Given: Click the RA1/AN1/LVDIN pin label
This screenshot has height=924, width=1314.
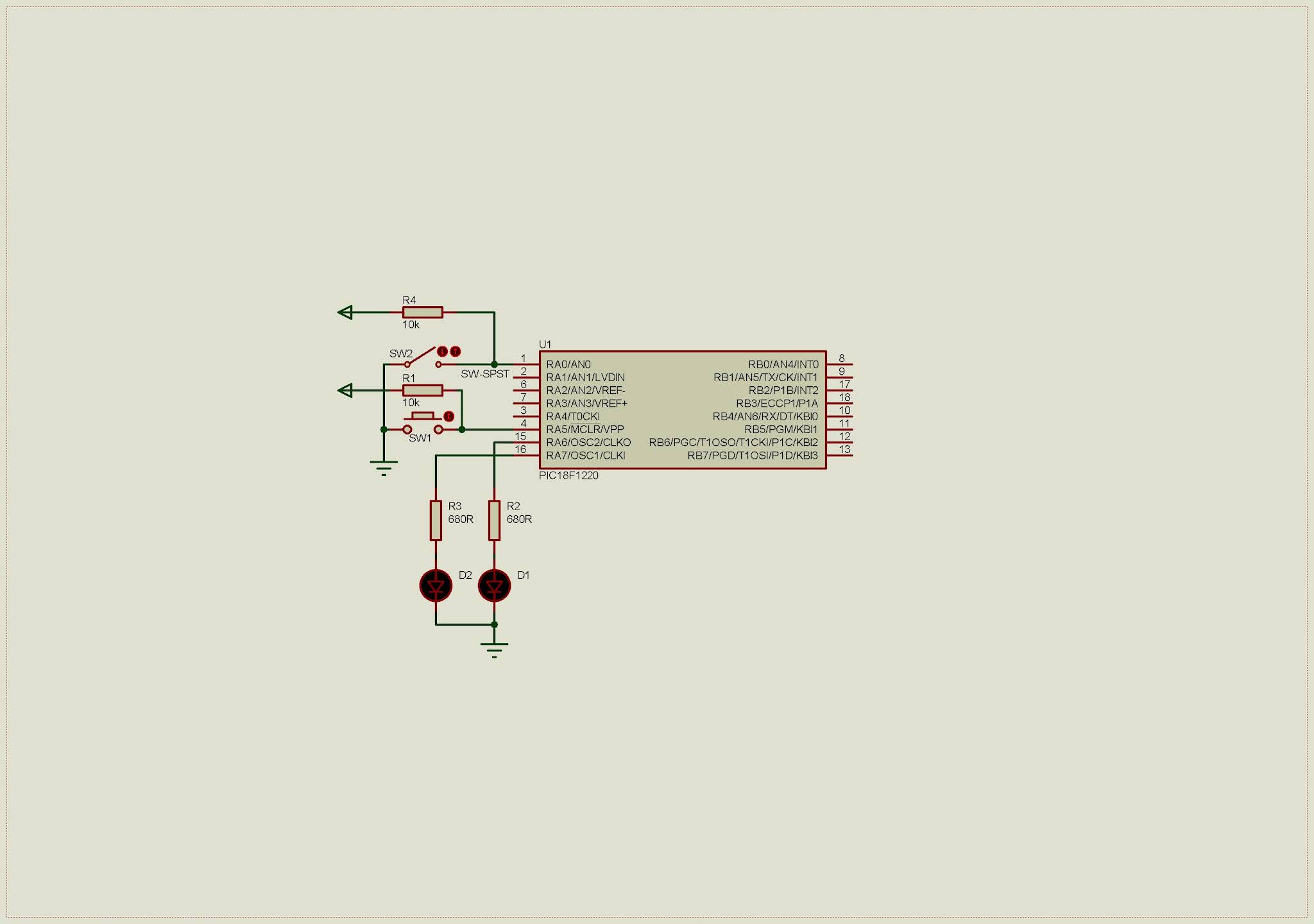Looking at the screenshot, I should tap(585, 377).
